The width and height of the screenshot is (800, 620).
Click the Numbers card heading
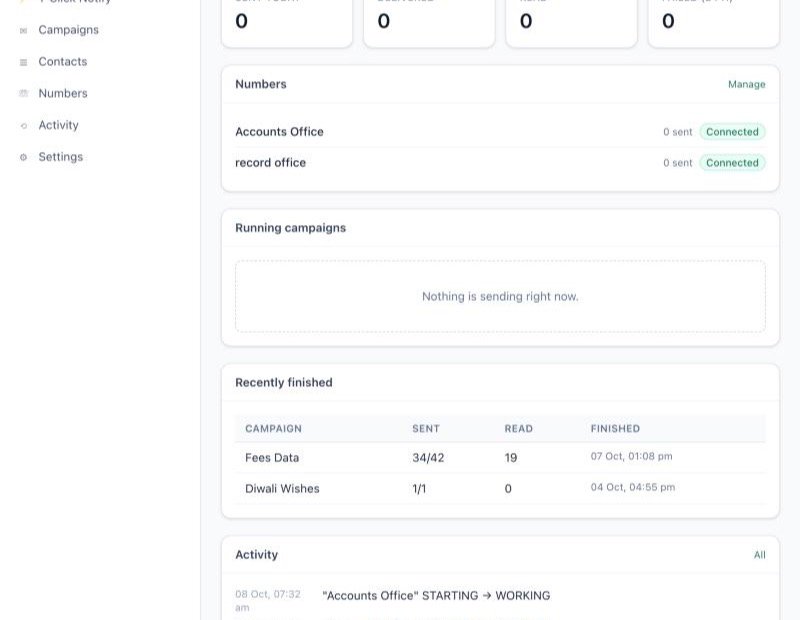(x=261, y=84)
